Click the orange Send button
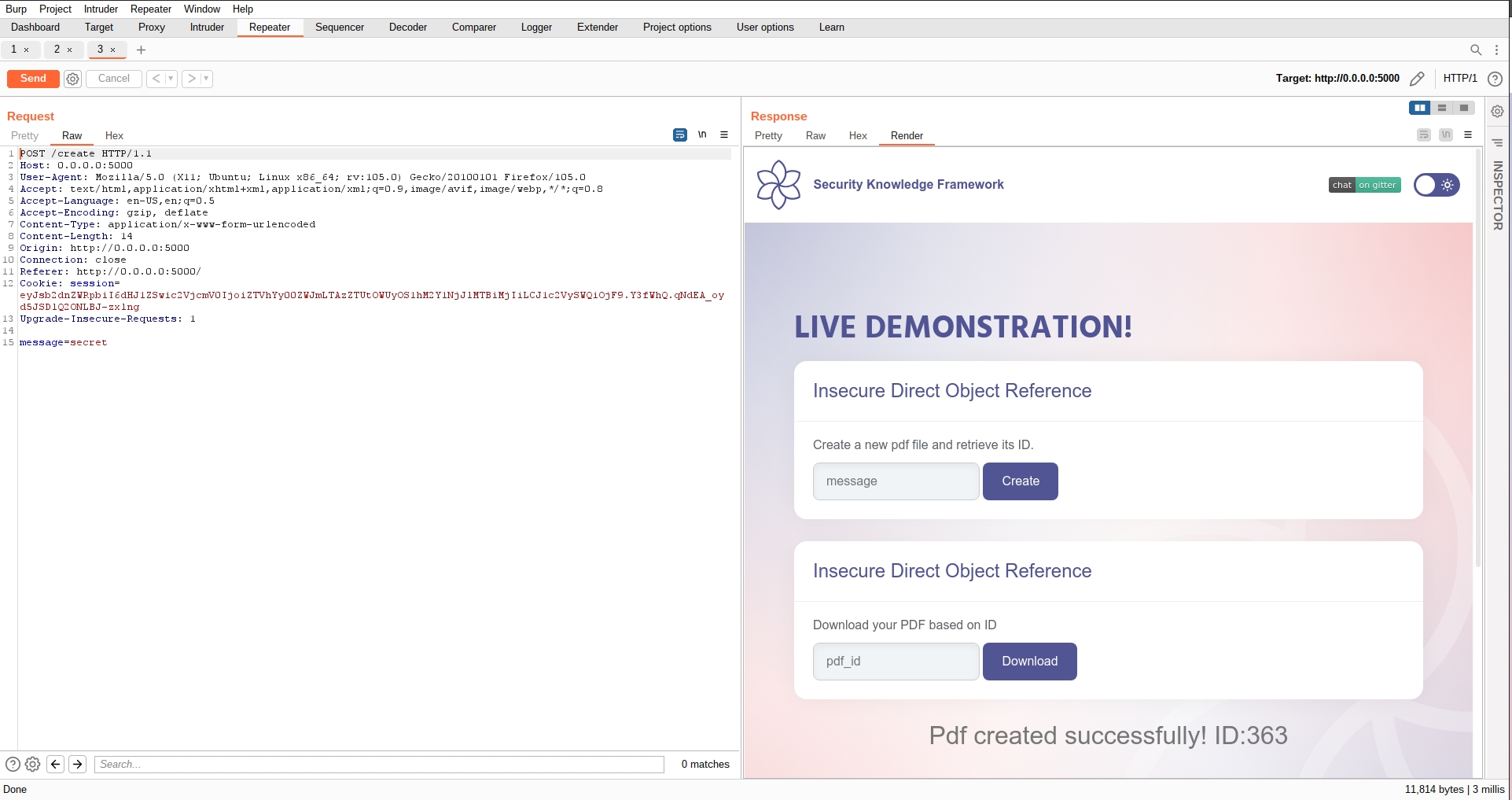Image resolution: width=1512 pixels, height=800 pixels. (33, 79)
